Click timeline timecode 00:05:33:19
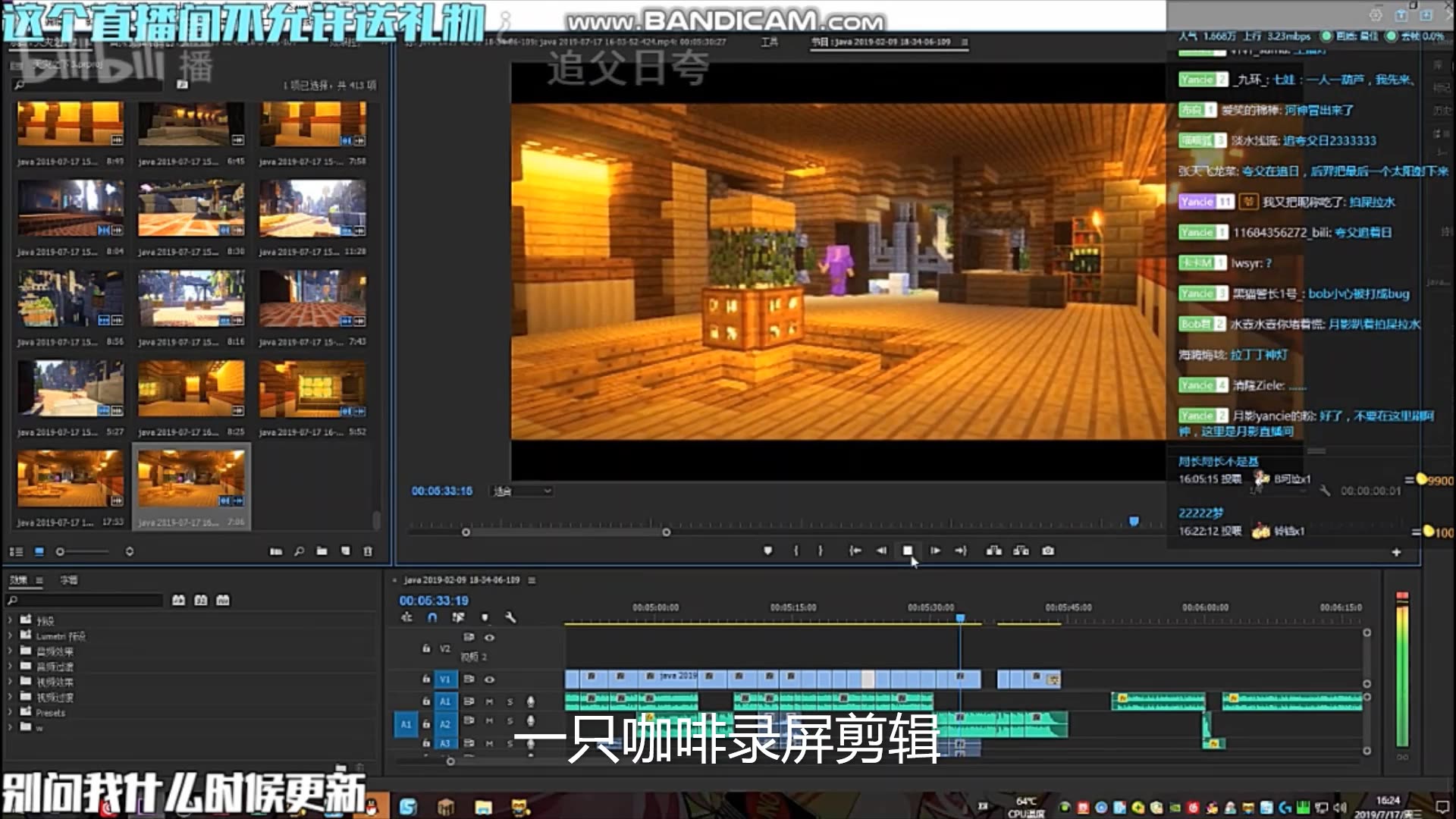1456x819 pixels. pyautogui.click(x=434, y=601)
